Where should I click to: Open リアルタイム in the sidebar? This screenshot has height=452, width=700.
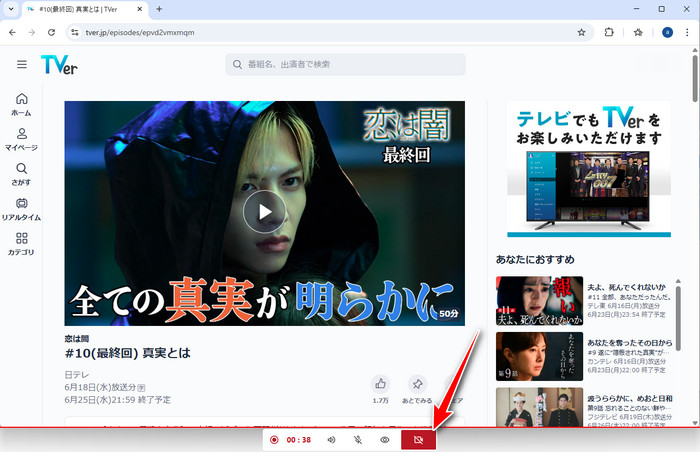point(21,209)
